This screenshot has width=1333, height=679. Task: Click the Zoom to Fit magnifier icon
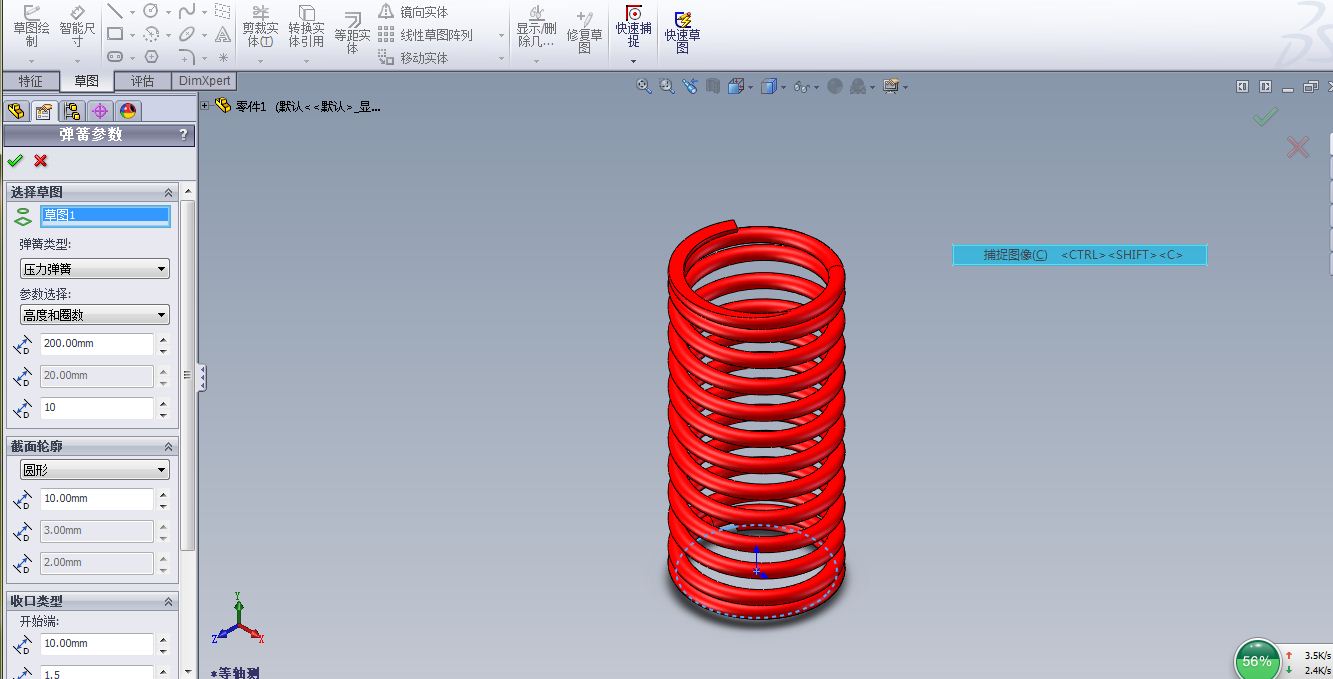click(x=643, y=86)
